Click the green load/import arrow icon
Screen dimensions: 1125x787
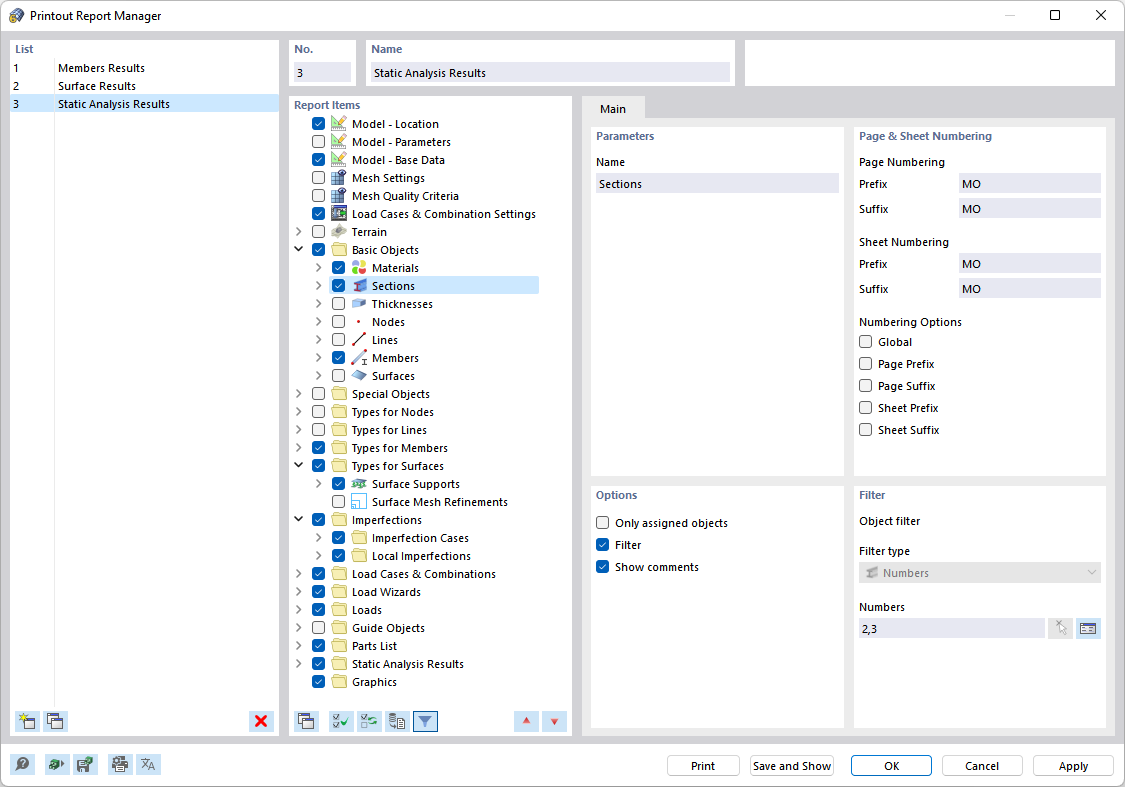click(57, 764)
